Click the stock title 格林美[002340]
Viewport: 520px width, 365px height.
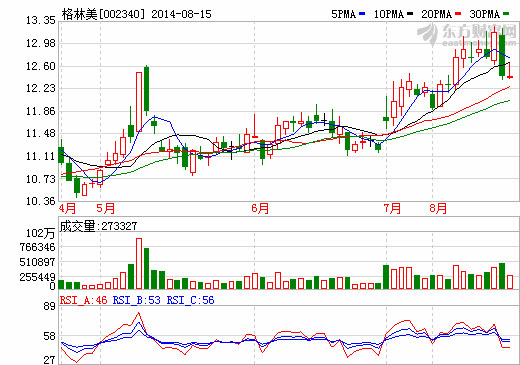pos(104,14)
